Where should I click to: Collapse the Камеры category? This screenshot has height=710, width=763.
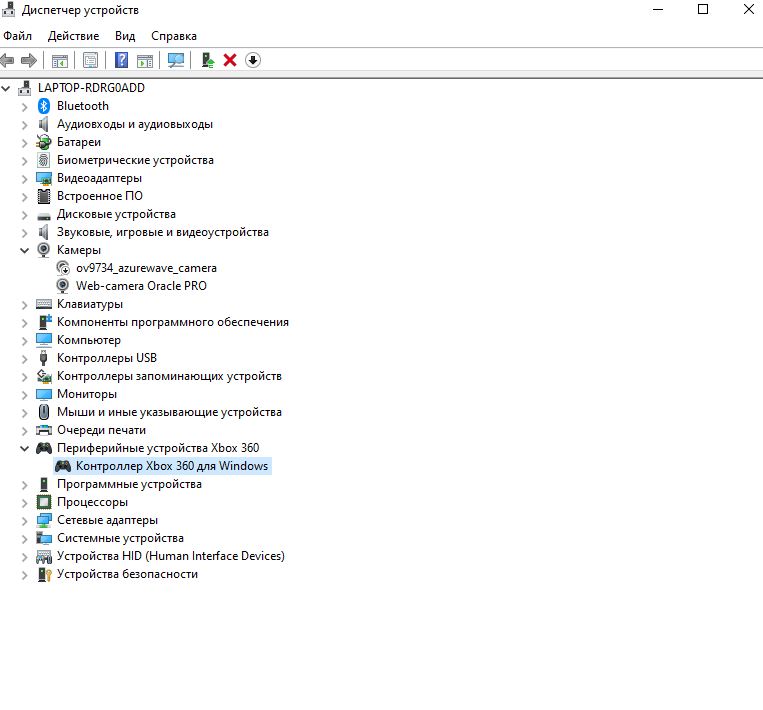[x=25, y=250]
